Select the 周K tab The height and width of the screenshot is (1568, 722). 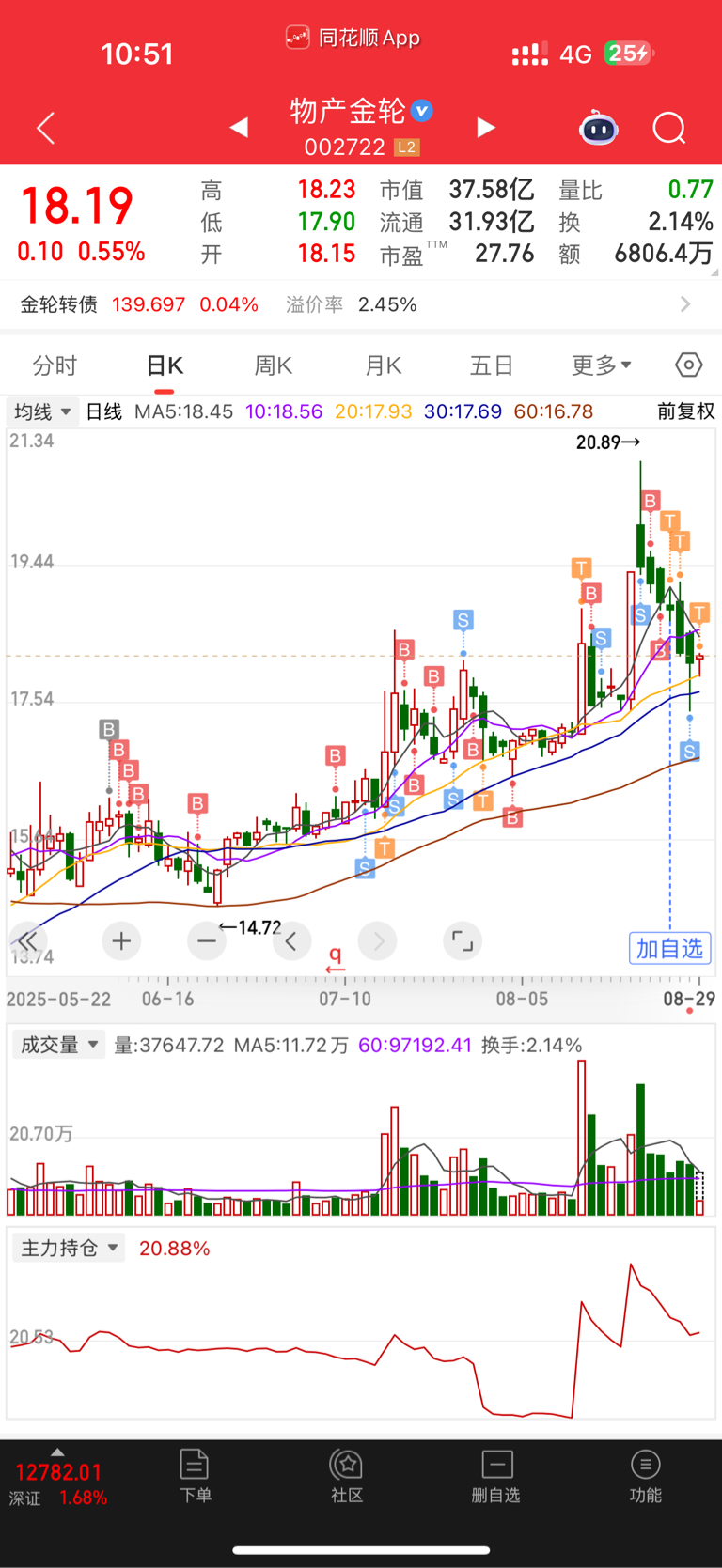[x=274, y=365]
